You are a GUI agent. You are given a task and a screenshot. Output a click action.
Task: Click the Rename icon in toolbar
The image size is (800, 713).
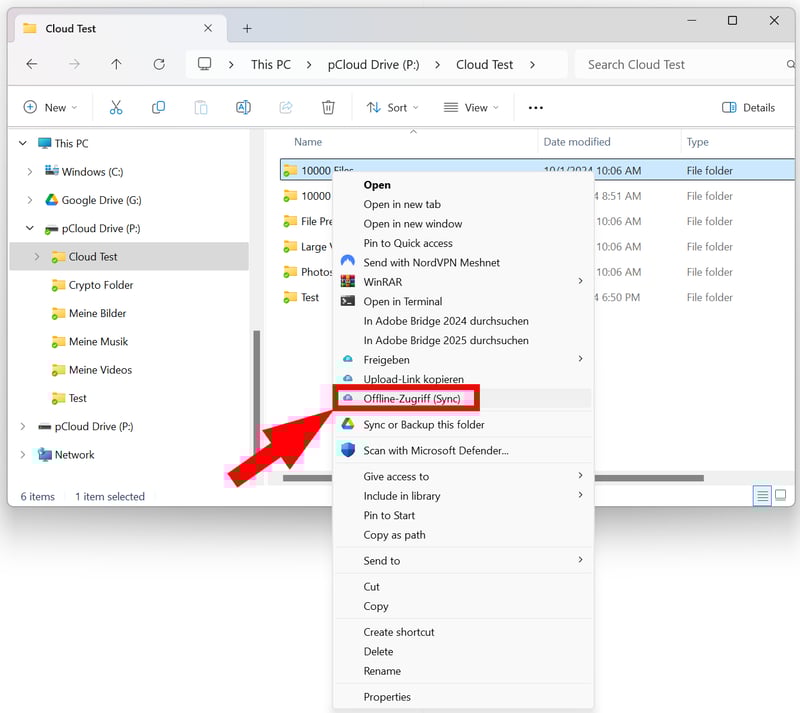click(243, 107)
